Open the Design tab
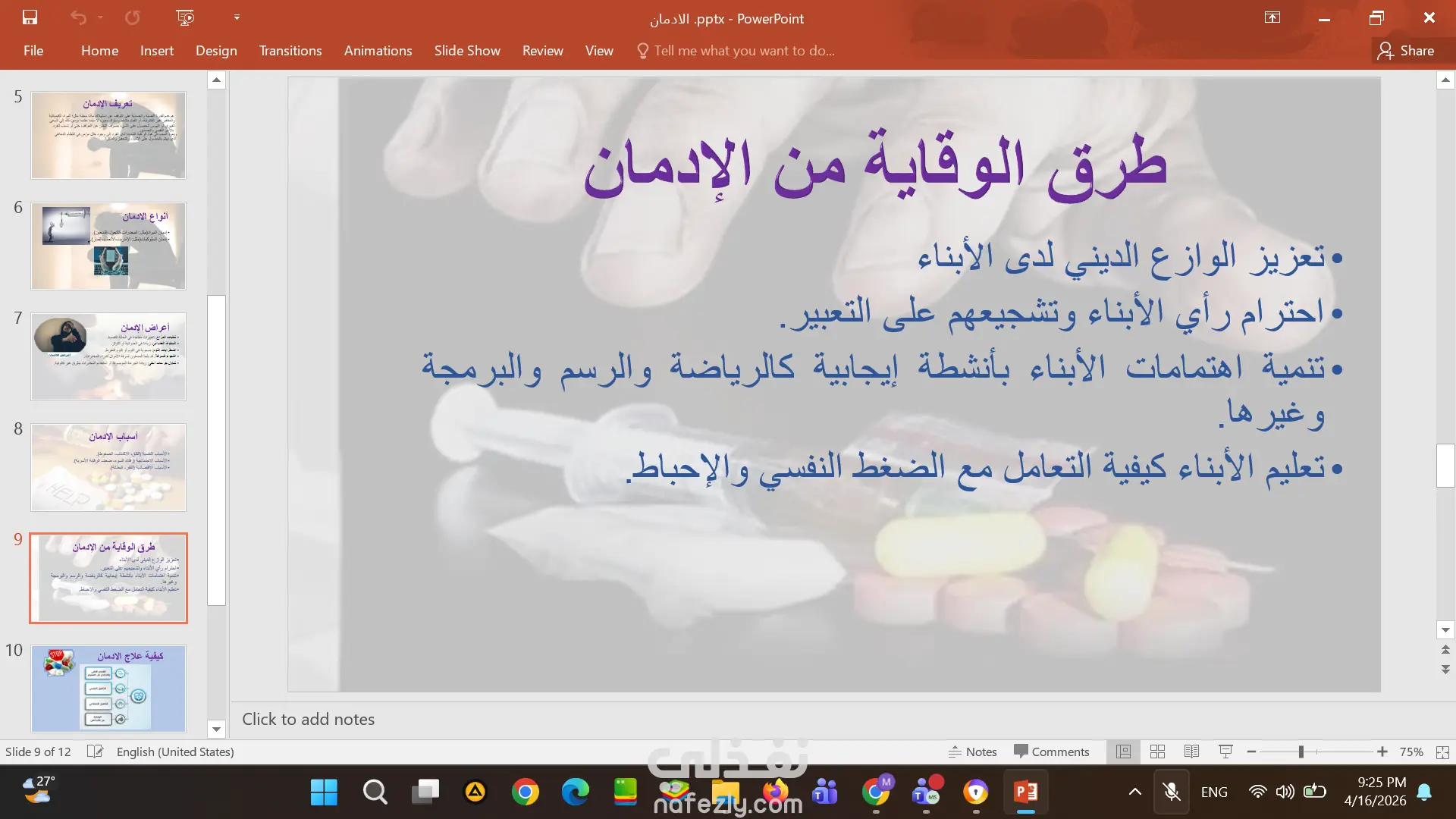This screenshot has height=819, width=1456. pyautogui.click(x=216, y=51)
